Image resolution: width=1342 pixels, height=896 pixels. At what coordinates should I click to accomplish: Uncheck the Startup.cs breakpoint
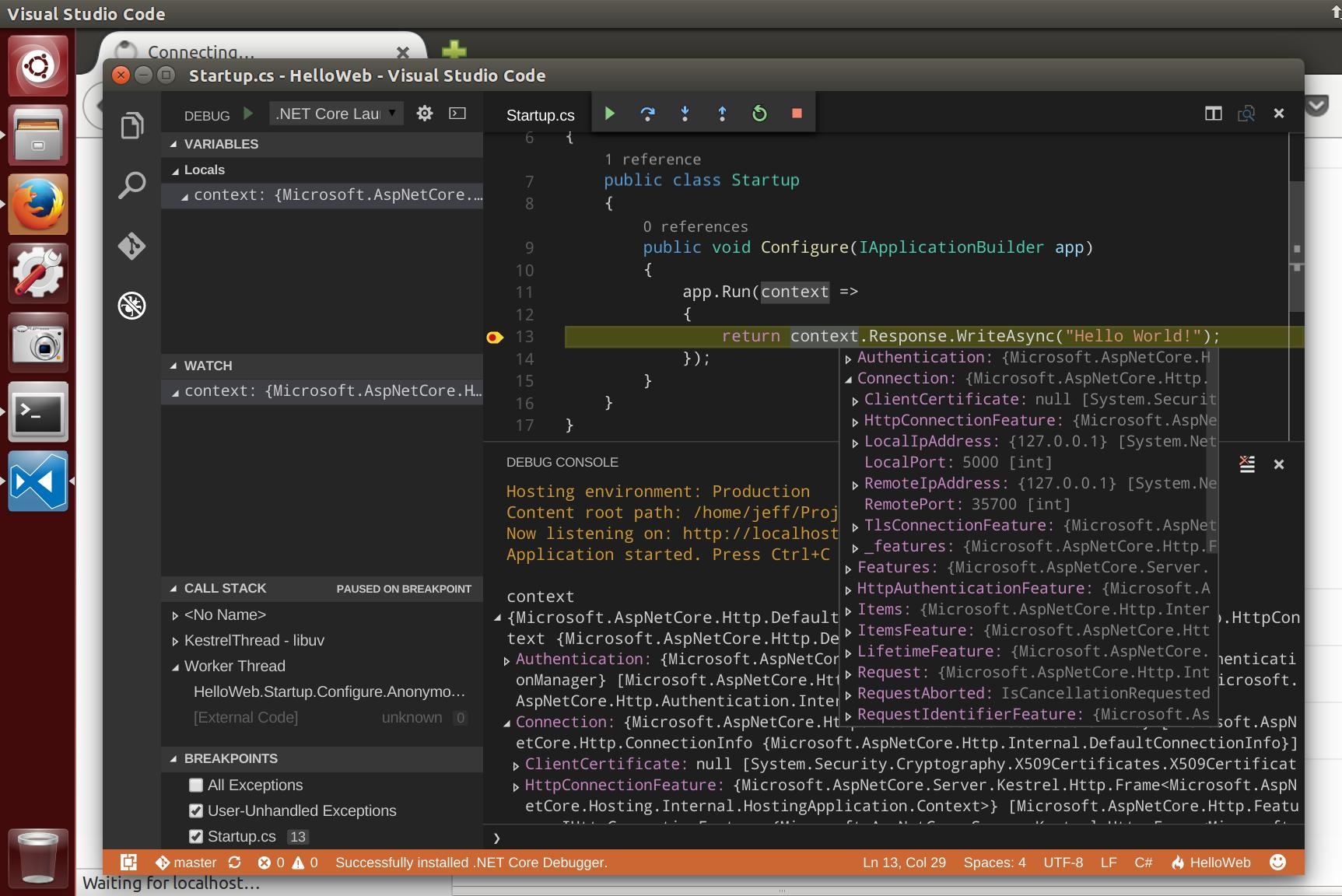point(196,837)
